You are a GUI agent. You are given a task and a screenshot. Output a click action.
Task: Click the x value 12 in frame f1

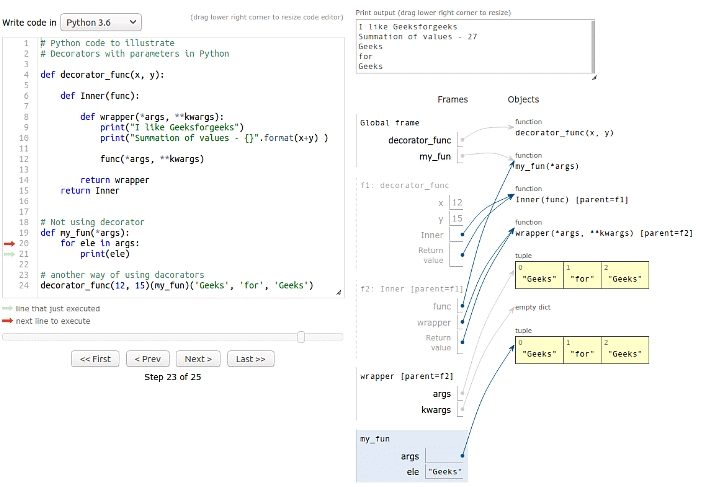click(457, 203)
